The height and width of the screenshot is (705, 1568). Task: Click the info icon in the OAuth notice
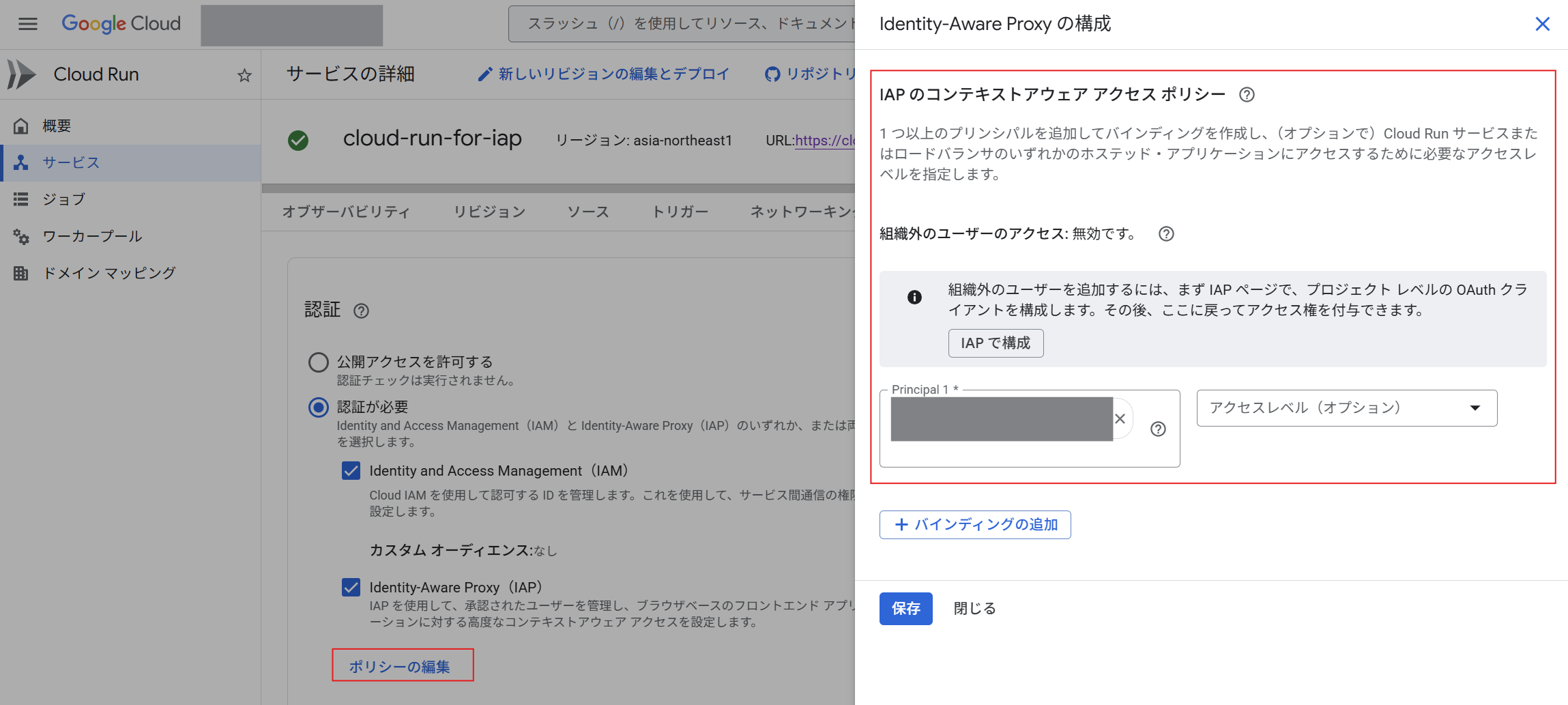(x=915, y=298)
